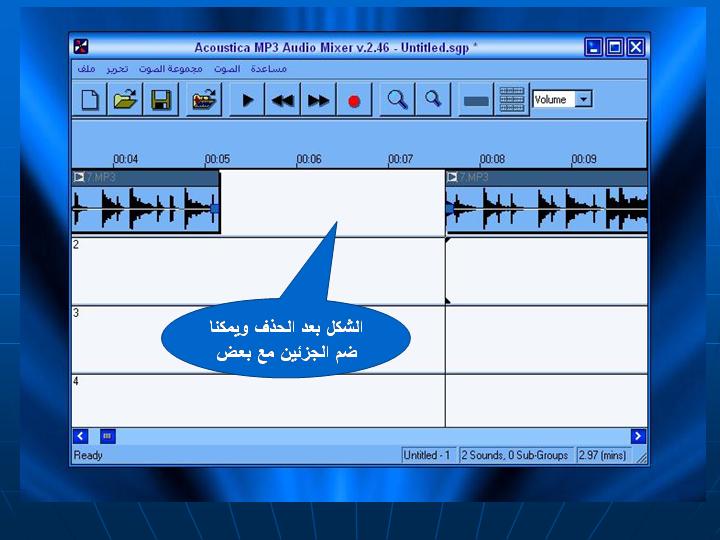This screenshot has height=540, width=720.
Task: Click the 00:06 mark on the timeline ruler
Action: click(309, 159)
